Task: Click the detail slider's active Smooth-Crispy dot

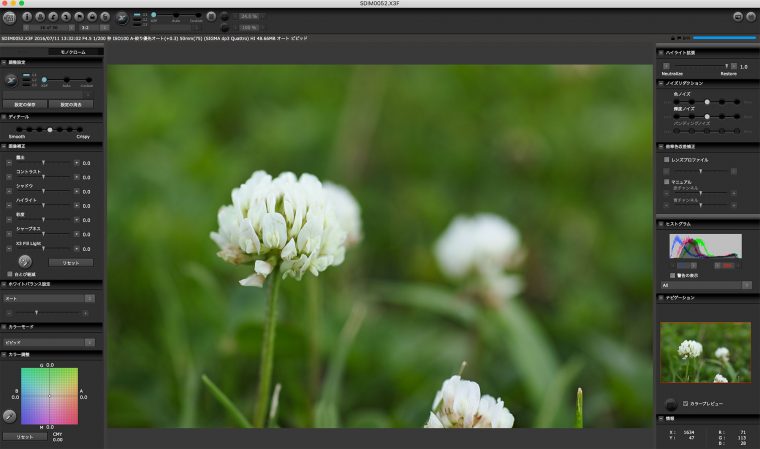Action: [50, 129]
